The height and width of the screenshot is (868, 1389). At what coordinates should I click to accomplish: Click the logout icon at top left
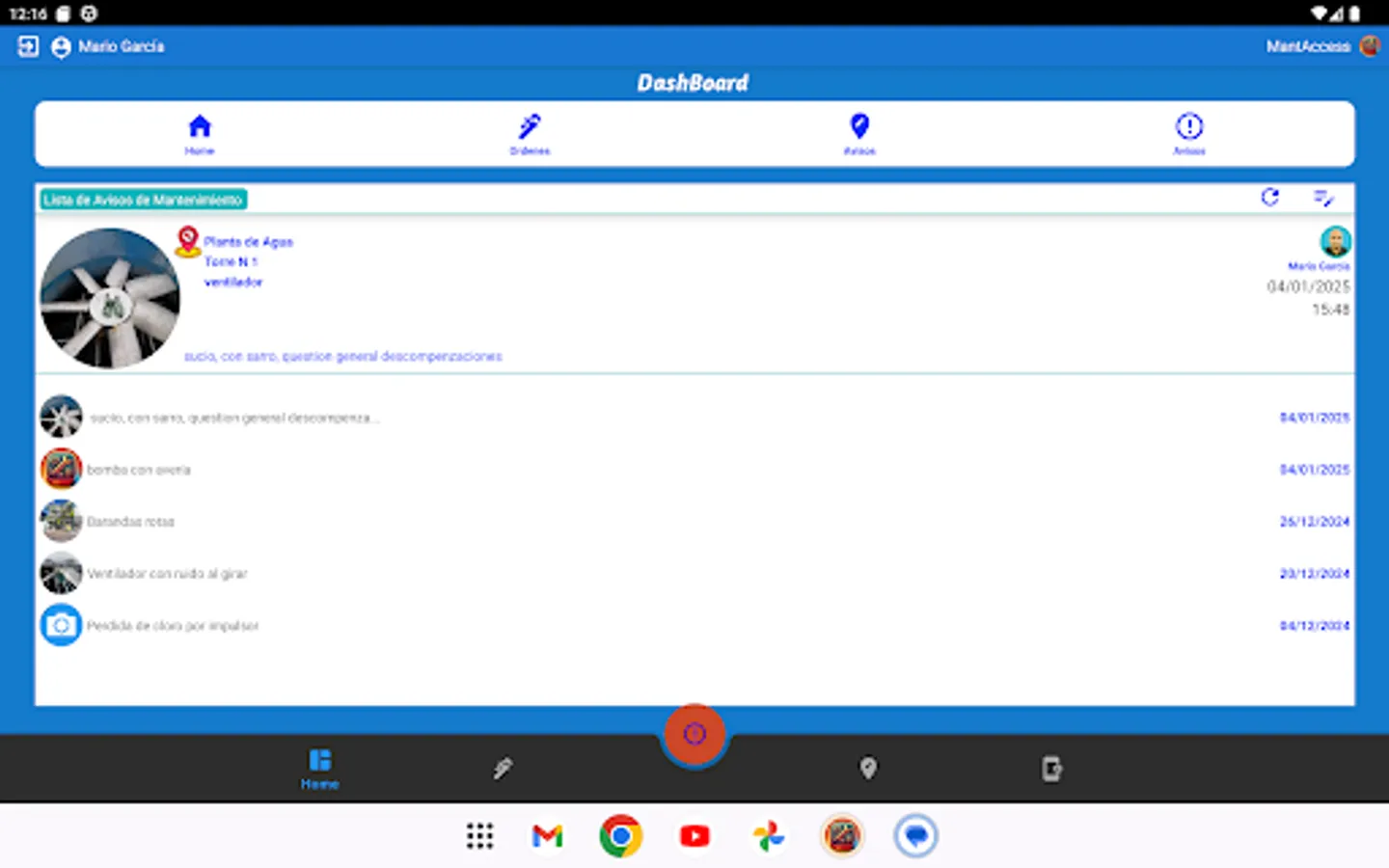pyautogui.click(x=27, y=45)
